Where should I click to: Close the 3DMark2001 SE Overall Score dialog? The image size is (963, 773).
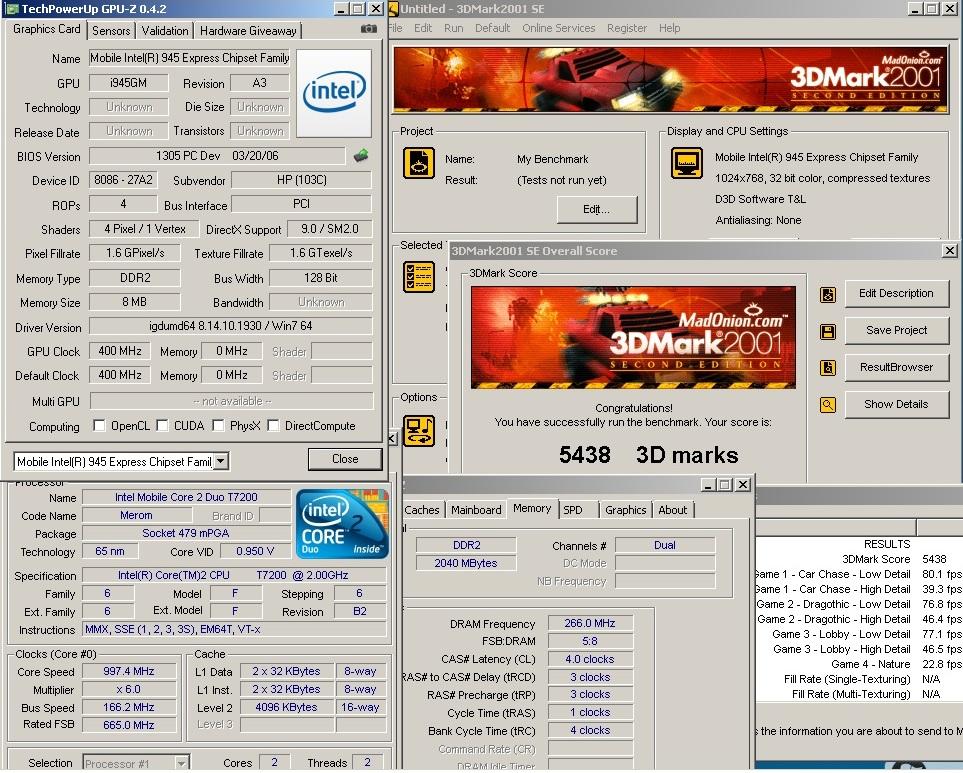949,251
